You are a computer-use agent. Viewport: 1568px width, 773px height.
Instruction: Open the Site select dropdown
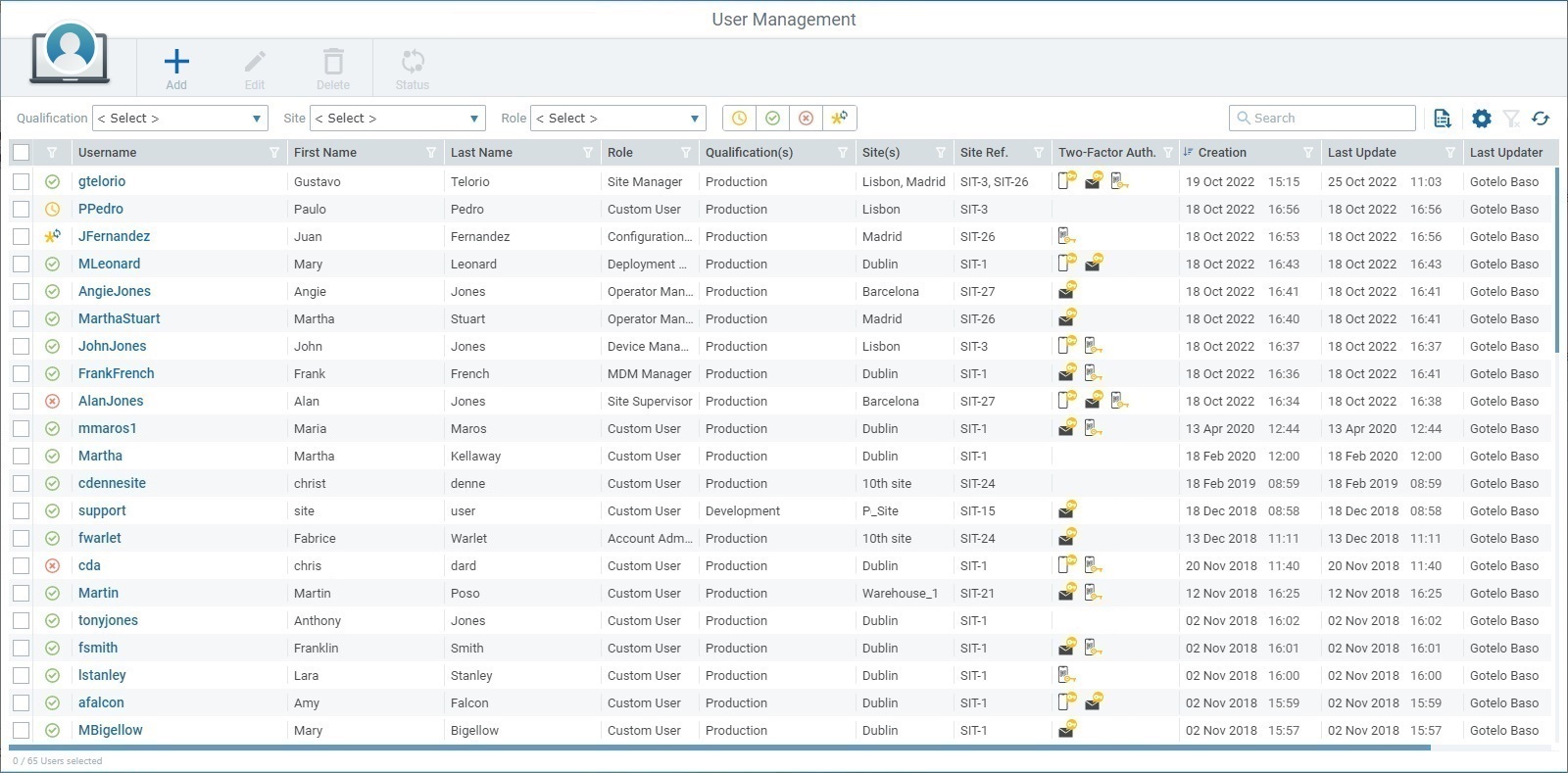click(x=398, y=118)
